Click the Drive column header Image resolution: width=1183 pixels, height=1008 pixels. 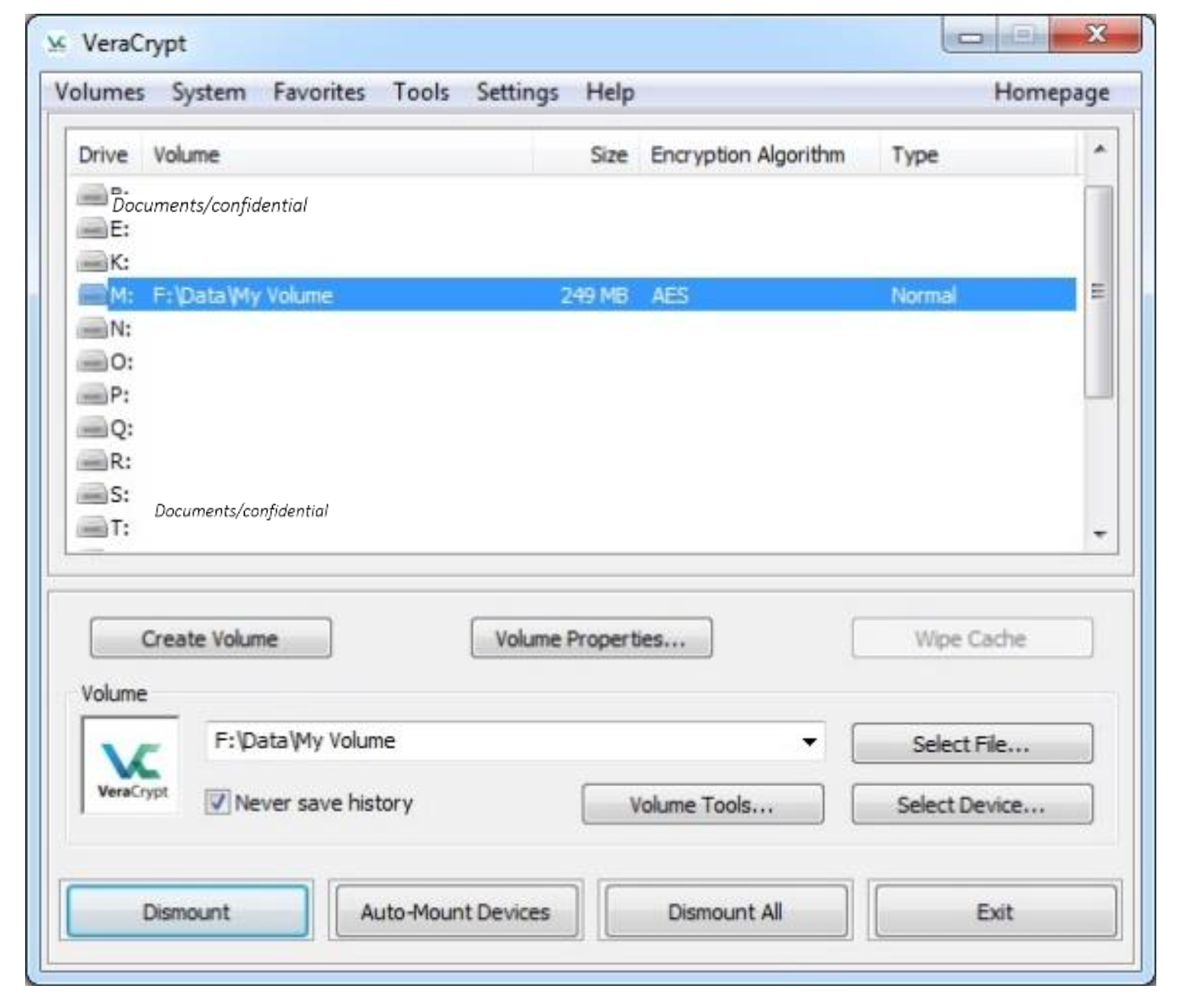(103, 155)
